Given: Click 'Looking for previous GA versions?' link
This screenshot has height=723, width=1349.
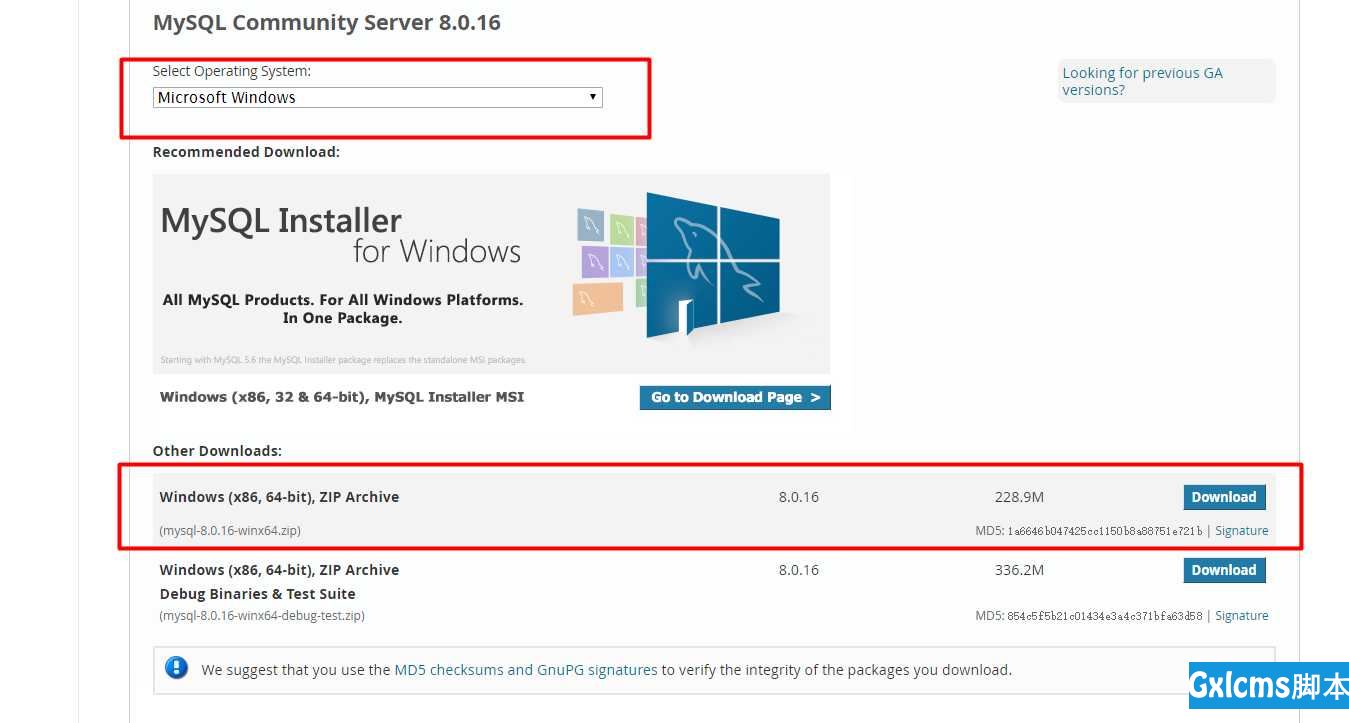Looking at the screenshot, I should pos(1142,81).
